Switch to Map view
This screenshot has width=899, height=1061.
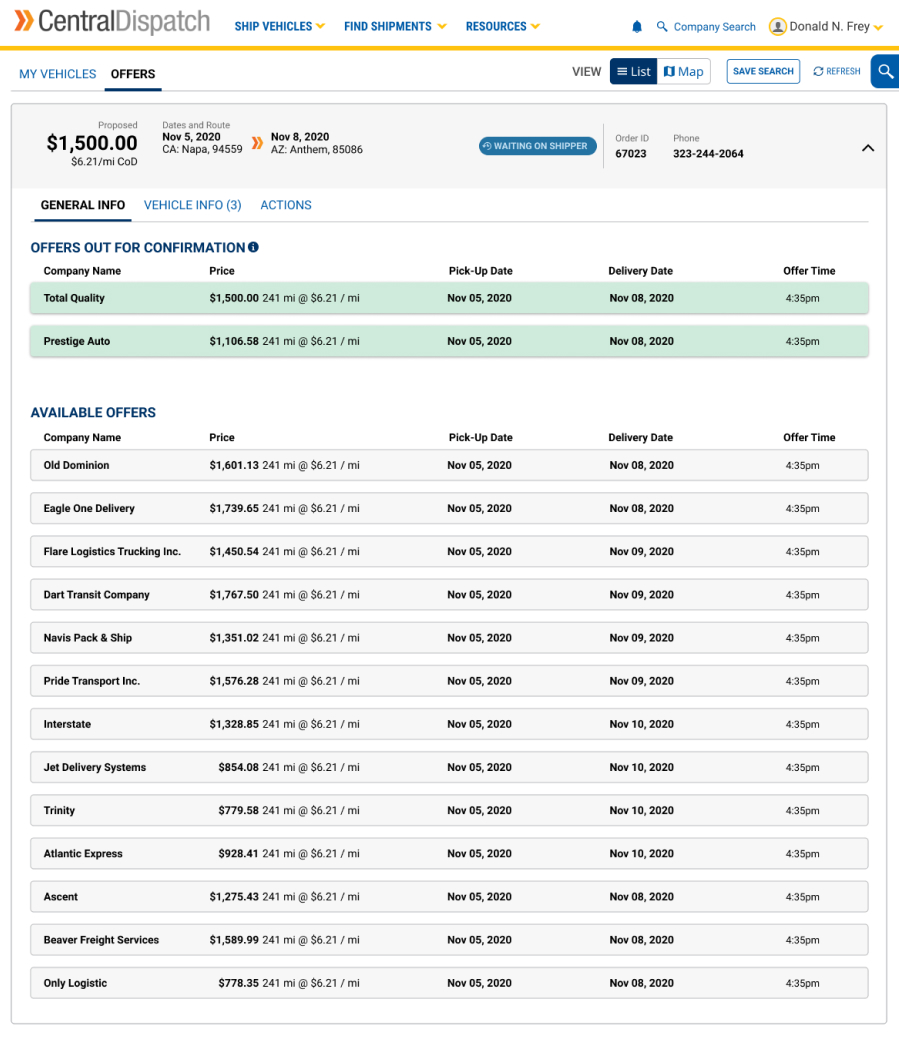684,72
